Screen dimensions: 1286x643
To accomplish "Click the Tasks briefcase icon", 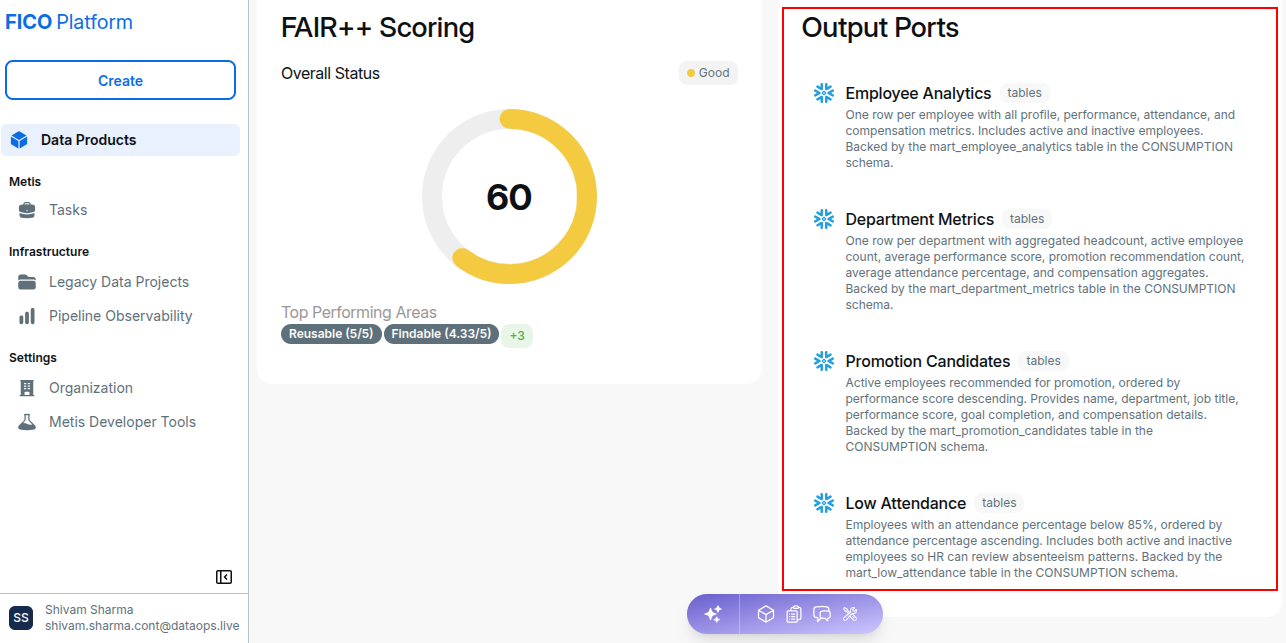I will point(28,210).
